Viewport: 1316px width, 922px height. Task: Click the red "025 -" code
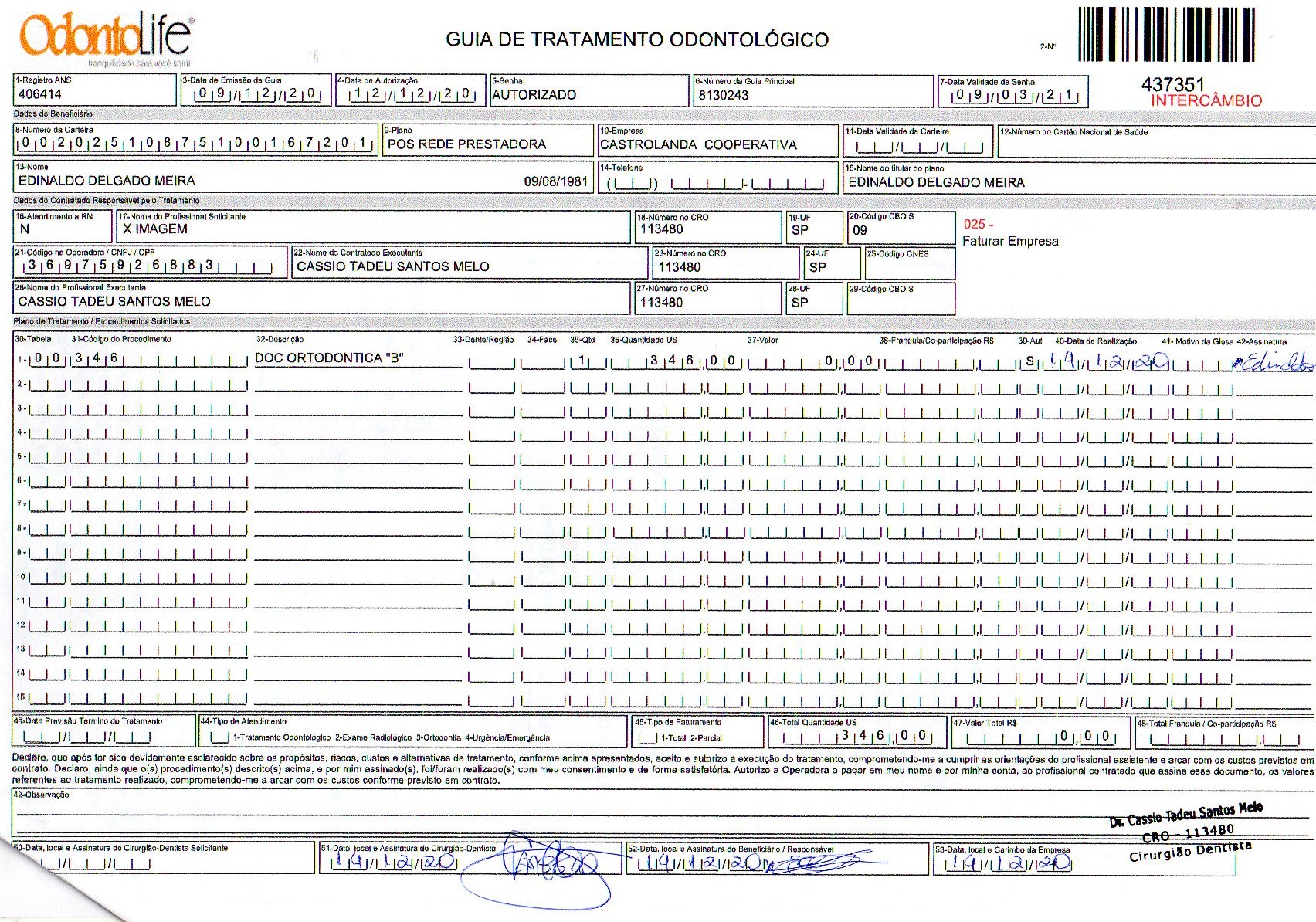pyautogui.click(x=979, y=224)
